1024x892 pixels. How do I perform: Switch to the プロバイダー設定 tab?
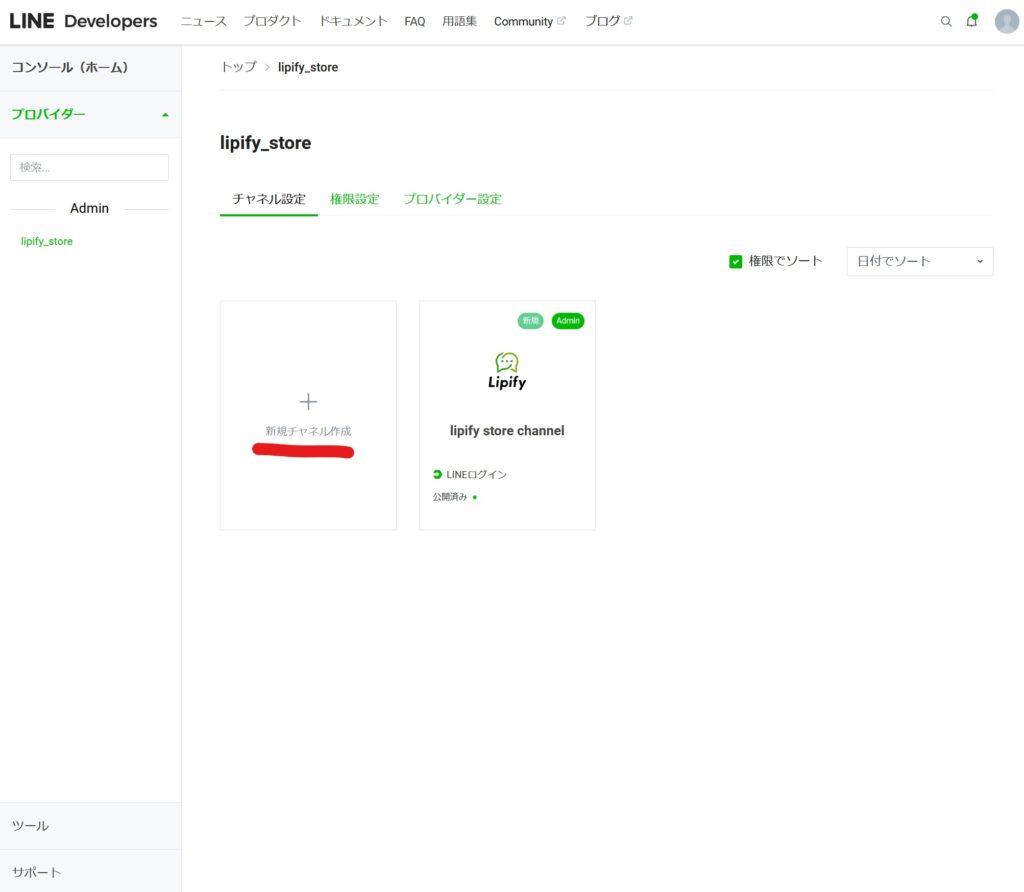[452, 199]
